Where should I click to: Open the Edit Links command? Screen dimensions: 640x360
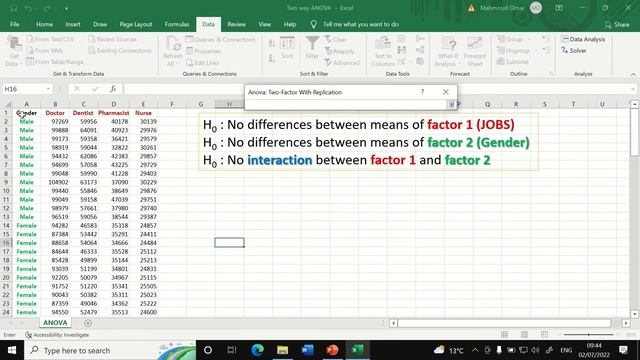[x=202, y=62]
